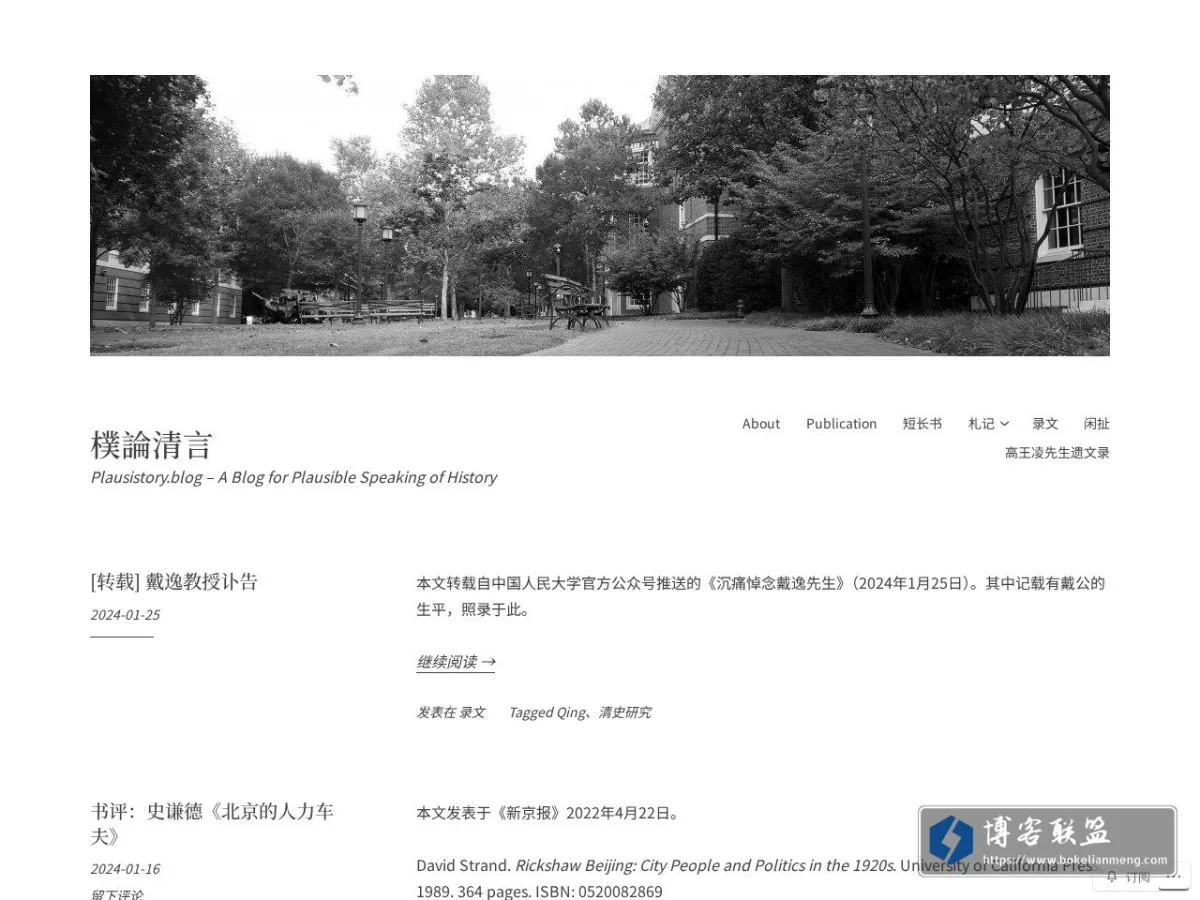The height and width of the screenshot is (900, 1200).
Task: Expand the 札记 submenu chevron
Action: [x=1004, y=424]
